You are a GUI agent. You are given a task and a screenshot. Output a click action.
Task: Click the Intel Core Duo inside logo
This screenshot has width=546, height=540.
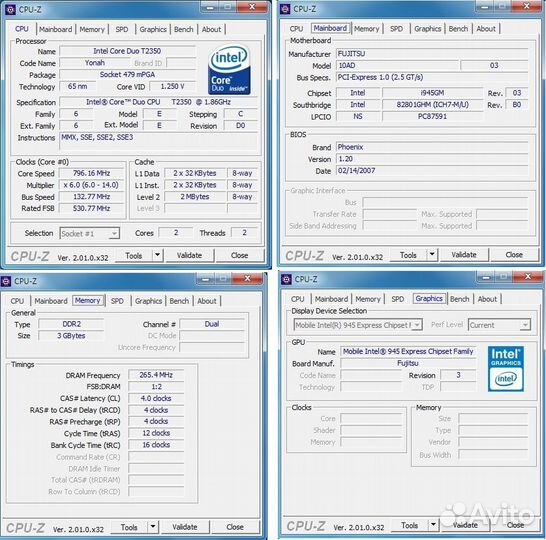[229, 70]
